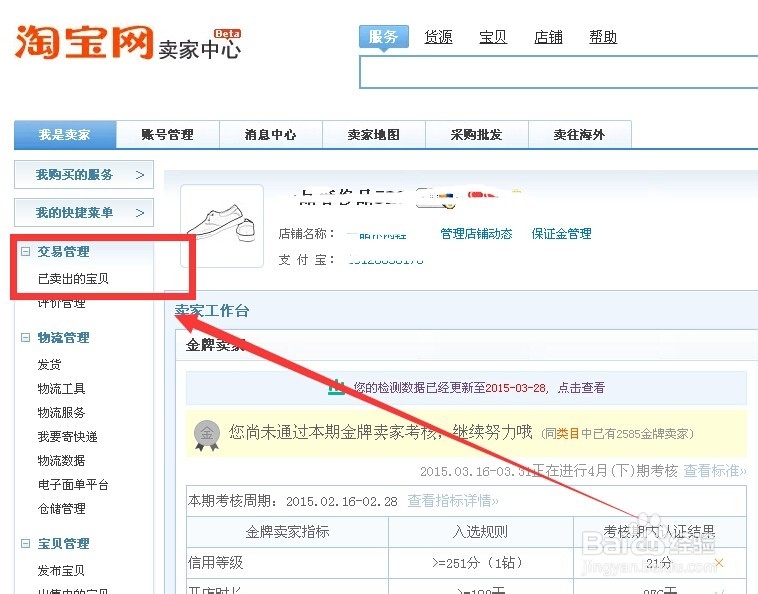Open 仓储管理 link
Screen dimensions: 758x594
tap(61, 508)
